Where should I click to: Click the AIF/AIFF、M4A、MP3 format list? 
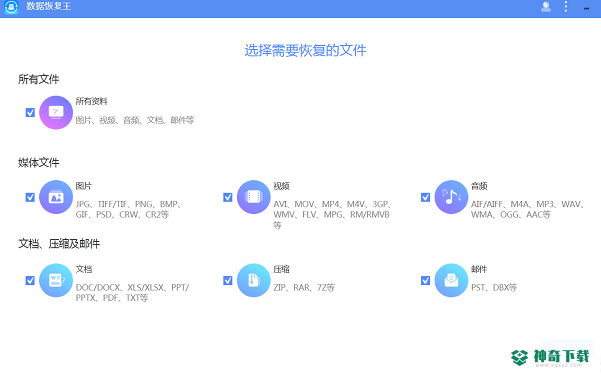coord(527,209)
